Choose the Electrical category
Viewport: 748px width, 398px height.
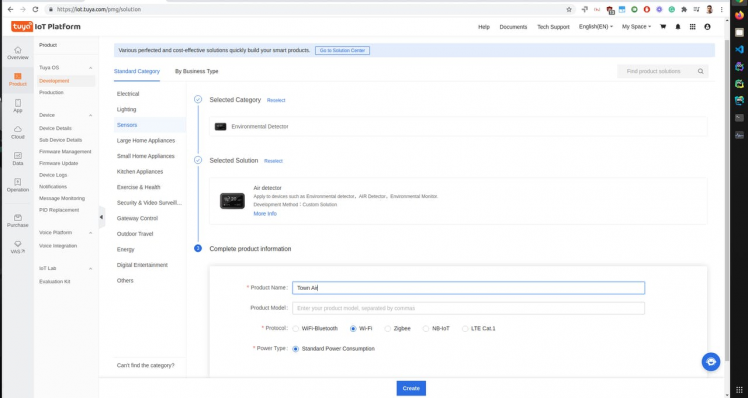click(128, 94)
